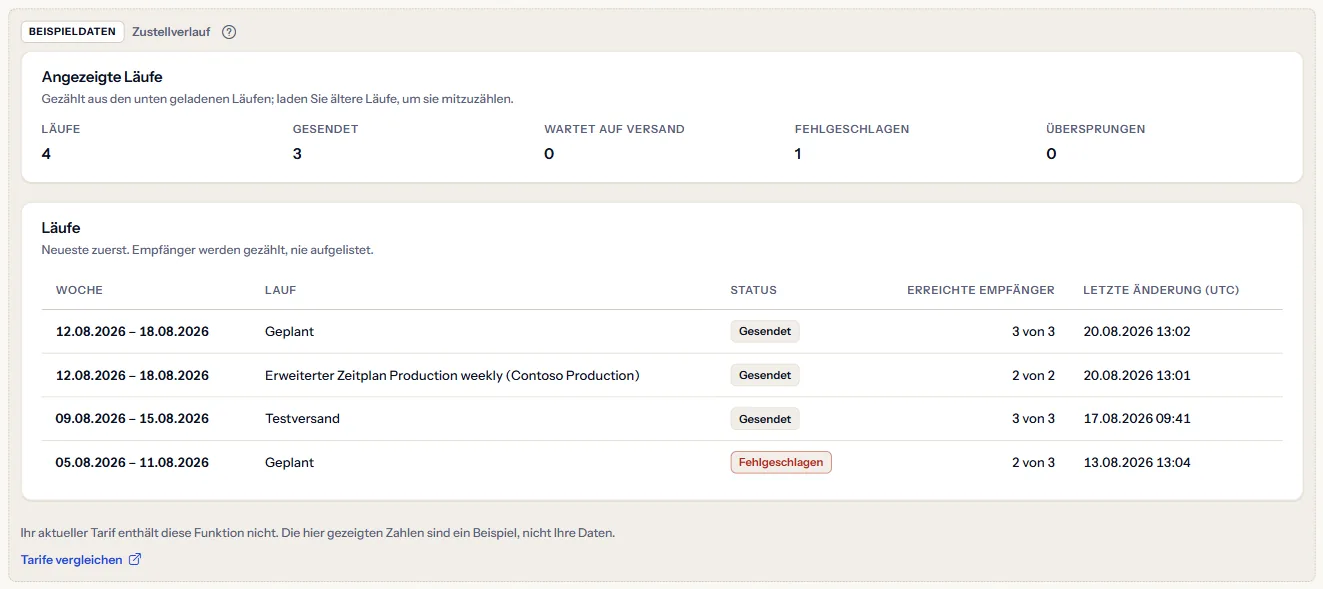Click the ÜBERSPRUNGEN summary label

pos(1095,129)
